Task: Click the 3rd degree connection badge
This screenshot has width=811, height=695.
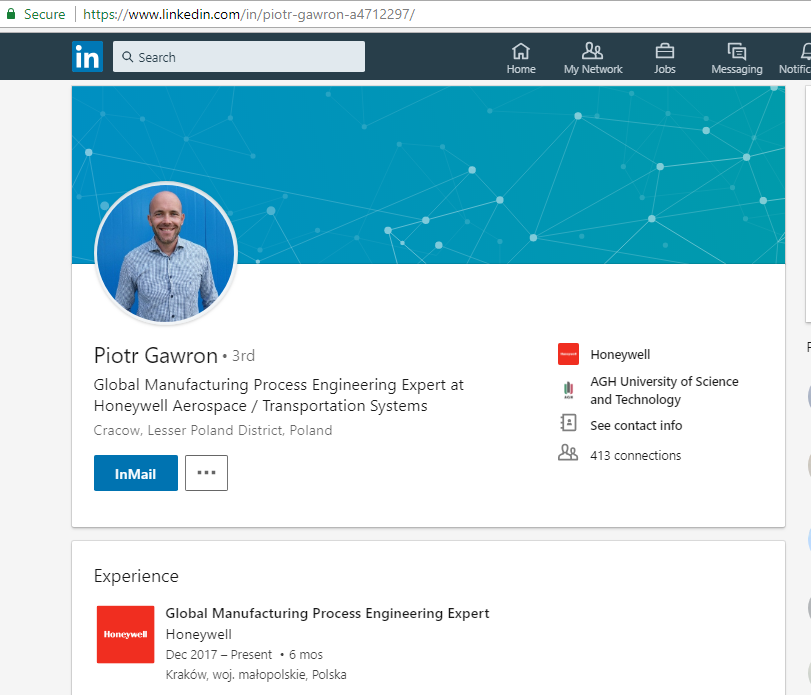Action: 243,356
